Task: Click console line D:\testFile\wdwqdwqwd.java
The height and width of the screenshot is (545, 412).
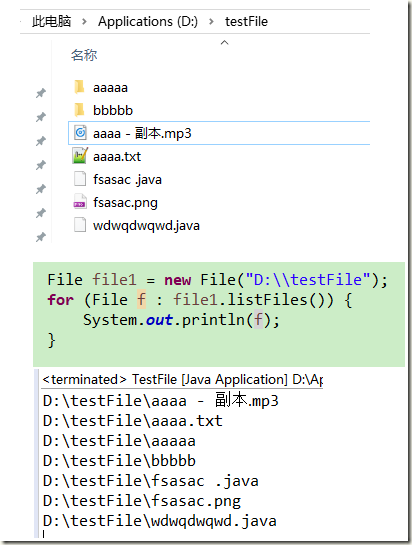Action: click(x=160, y=521)
